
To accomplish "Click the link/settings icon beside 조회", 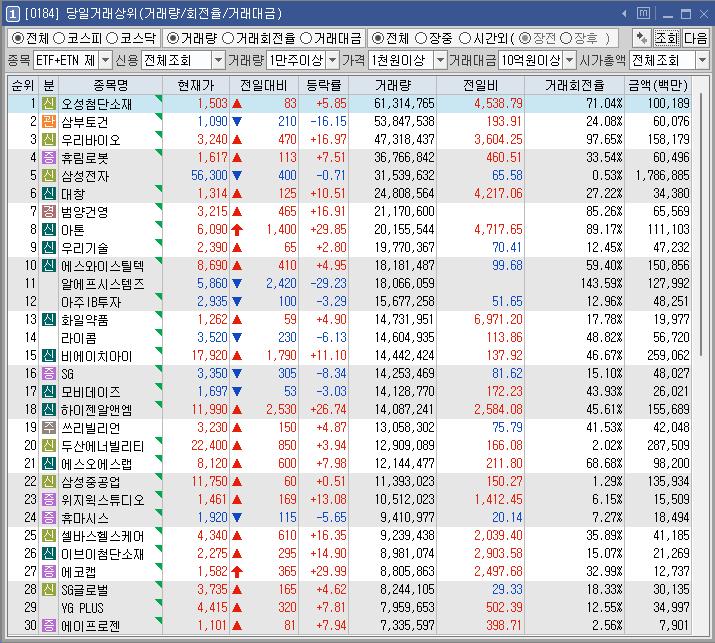I will pos(642,38).
